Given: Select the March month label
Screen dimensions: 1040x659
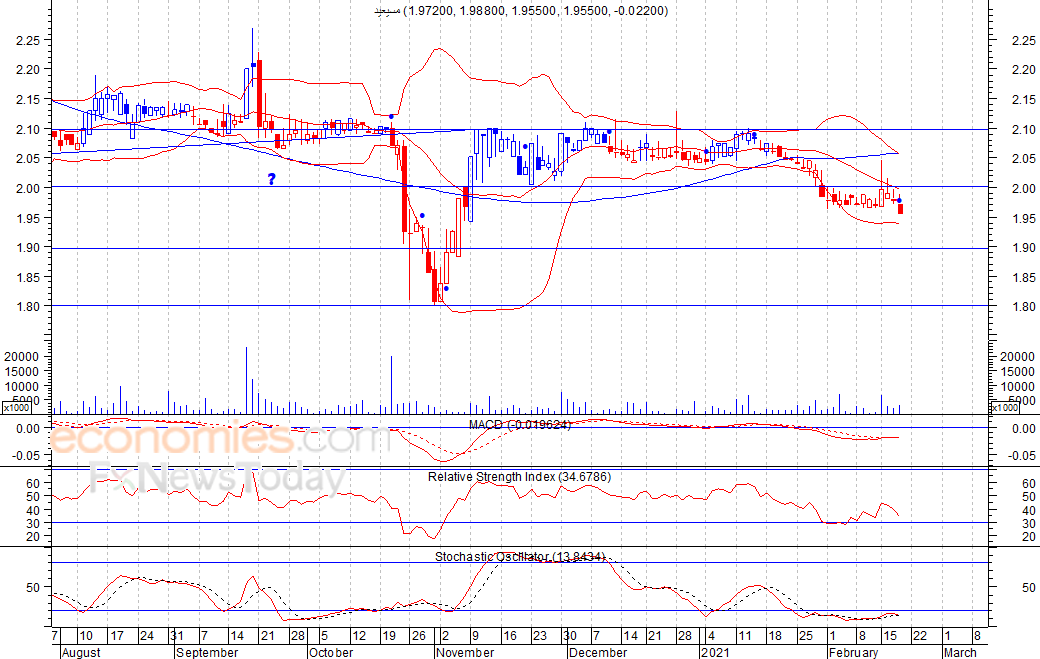Looking at the screenshot, I should (x=960, y=652).
